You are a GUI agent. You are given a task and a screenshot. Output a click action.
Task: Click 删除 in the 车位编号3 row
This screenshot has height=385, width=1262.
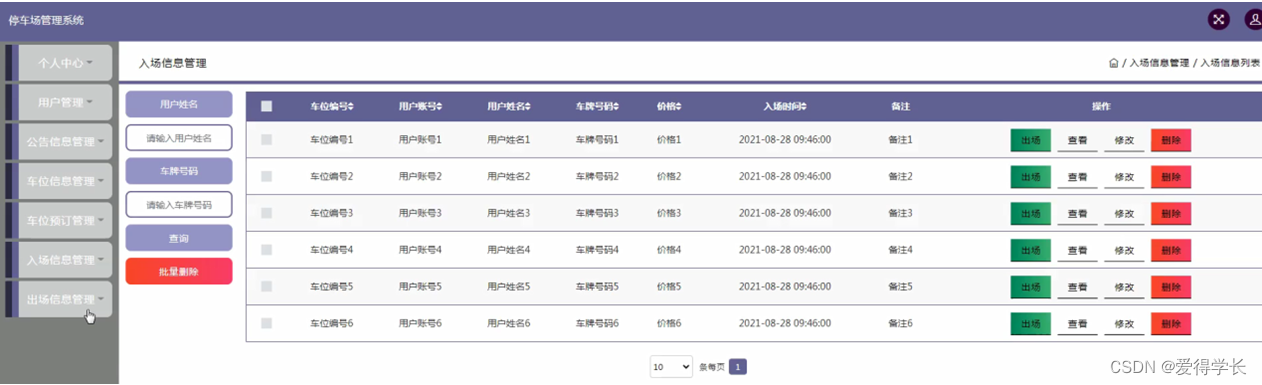pyautogui.click(x=1171, y=213)
